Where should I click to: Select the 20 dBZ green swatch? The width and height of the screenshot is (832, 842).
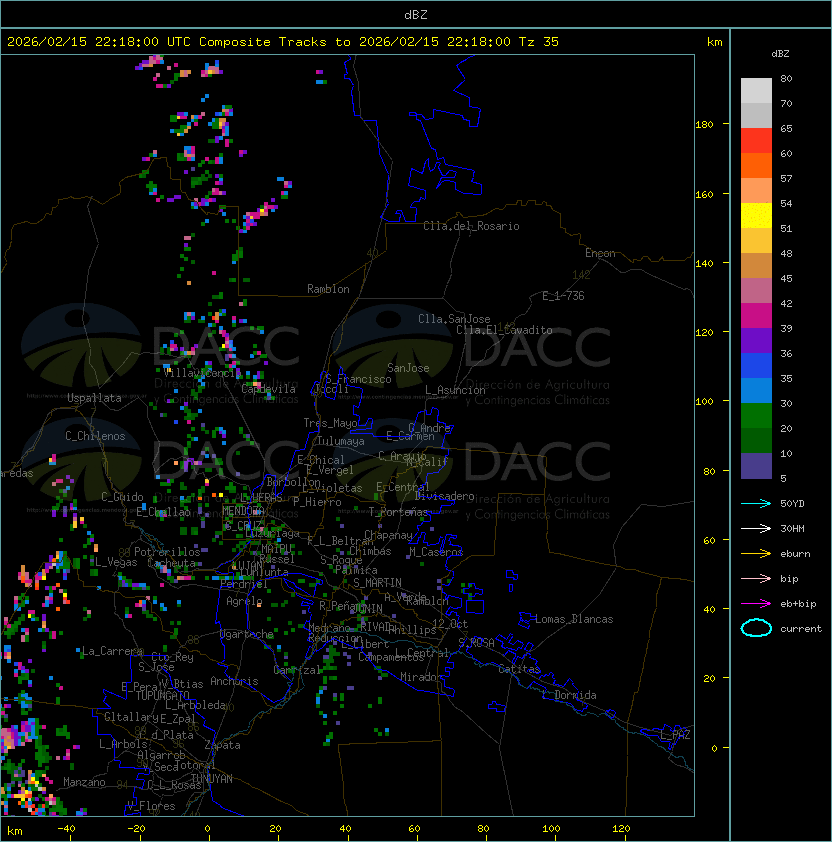(756, 415)
